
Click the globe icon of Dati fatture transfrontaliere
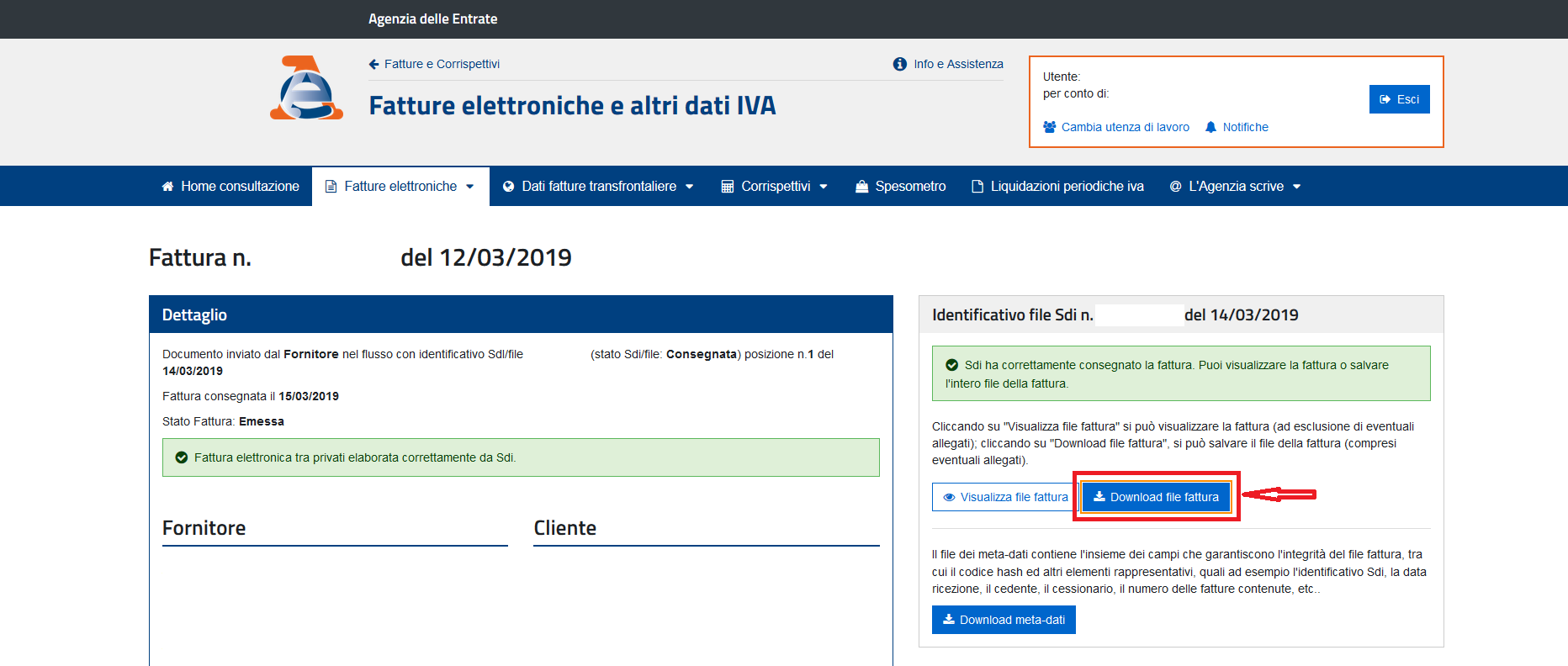click(508, 186)
